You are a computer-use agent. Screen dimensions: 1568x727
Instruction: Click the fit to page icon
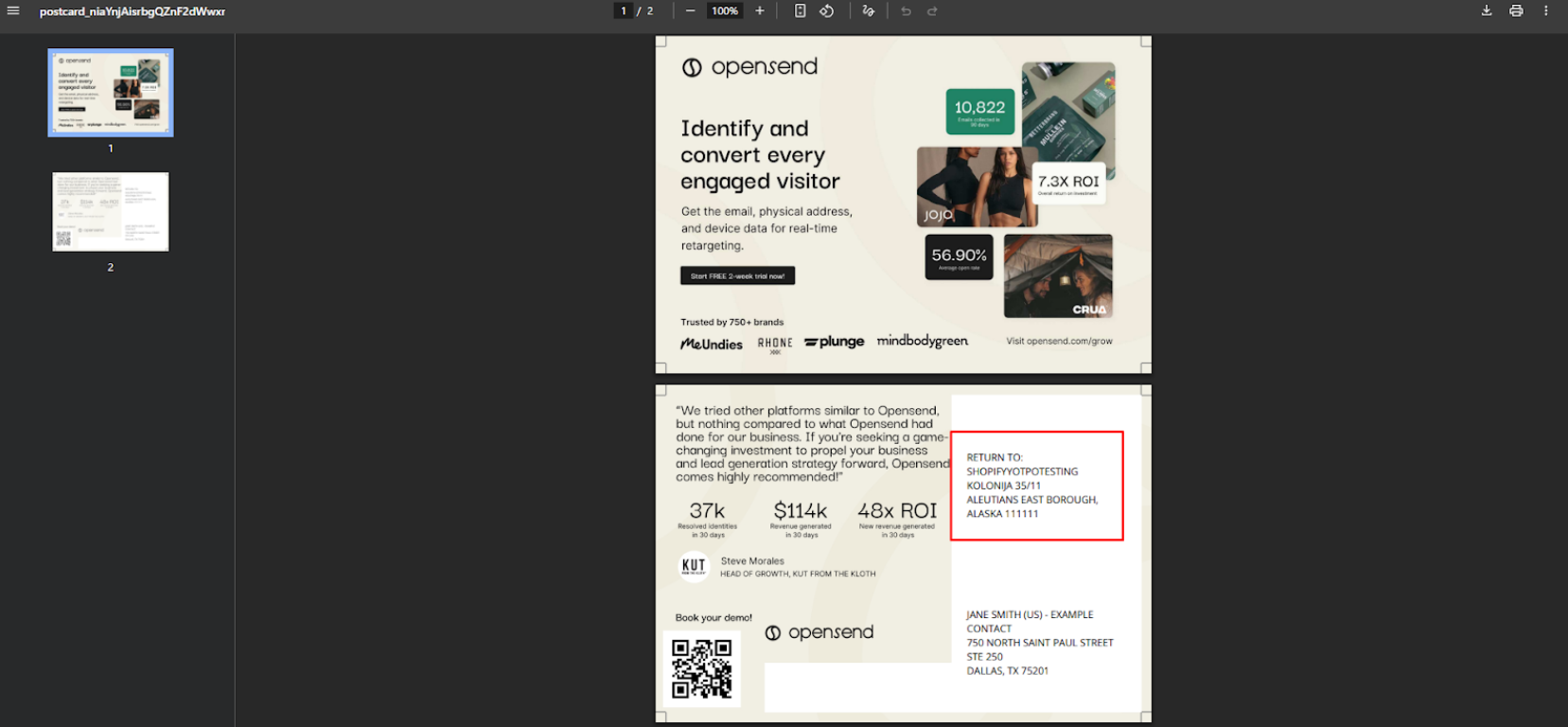point(800,11)
